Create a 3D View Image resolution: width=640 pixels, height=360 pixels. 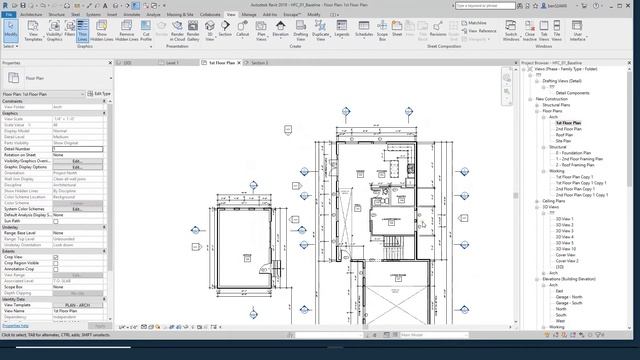(210, 31)
